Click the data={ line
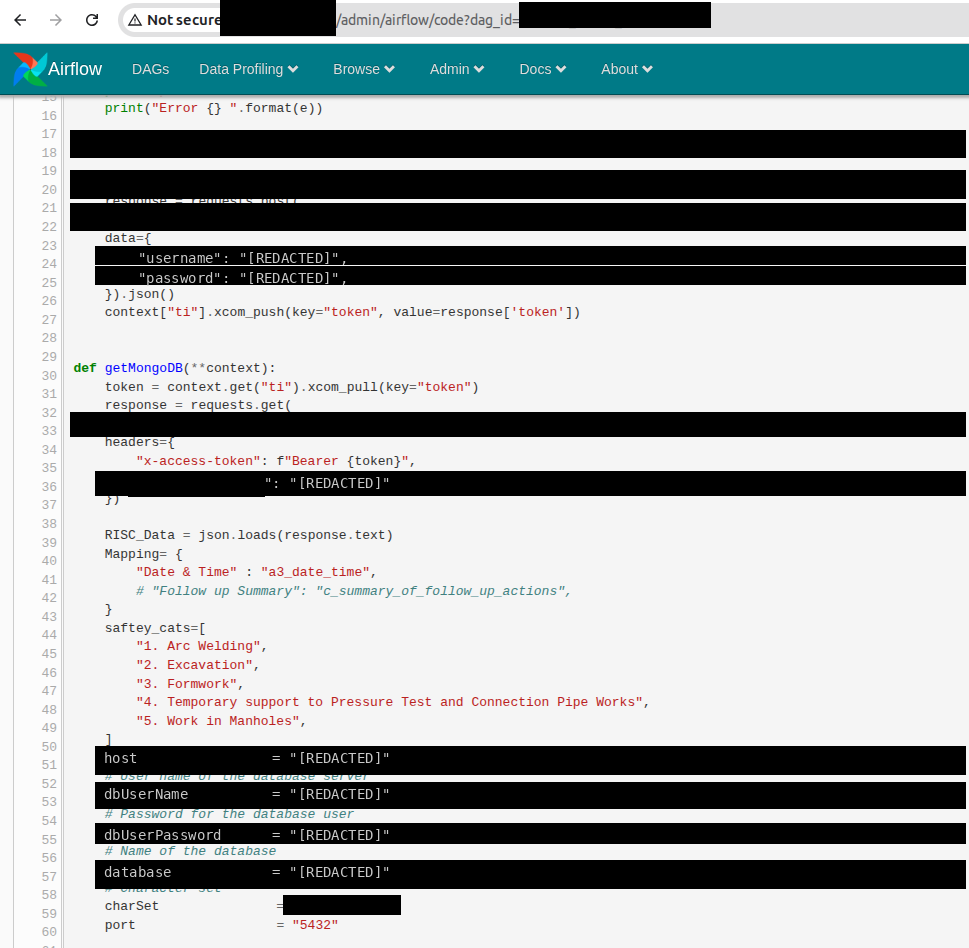Image resolution: width=969 pixels, height=948 pixels. 128,238
